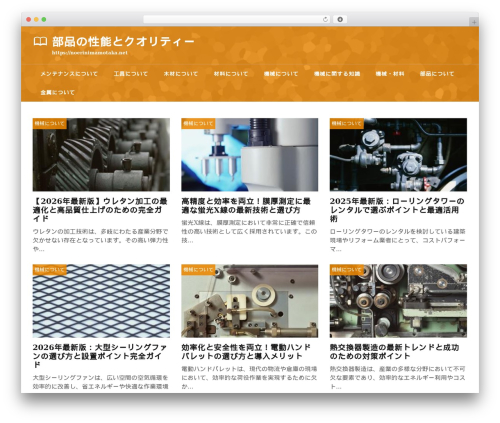Open a new browser tab with plus icon
Viewport: 500px width, 423px height.
click(474, 22)
